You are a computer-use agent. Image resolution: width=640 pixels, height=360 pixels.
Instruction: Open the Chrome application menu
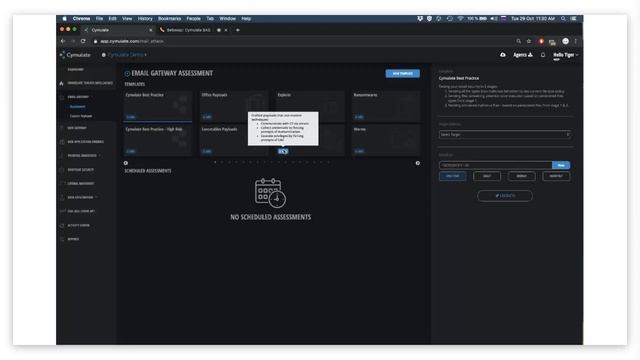point(81,19)
